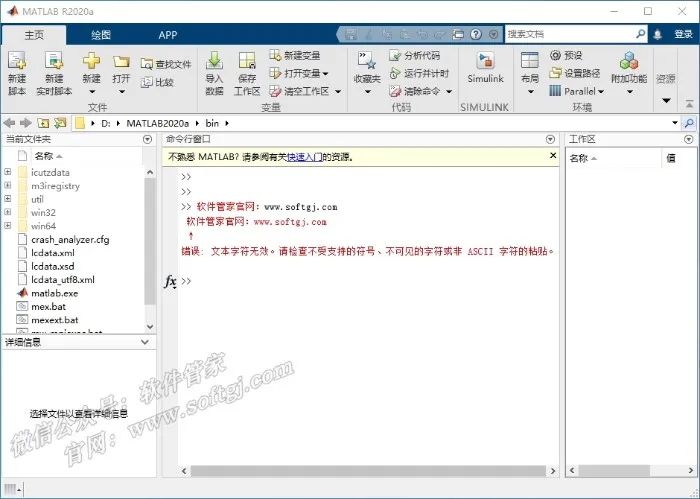Open the Layout (布局) icon

[530, 61]
